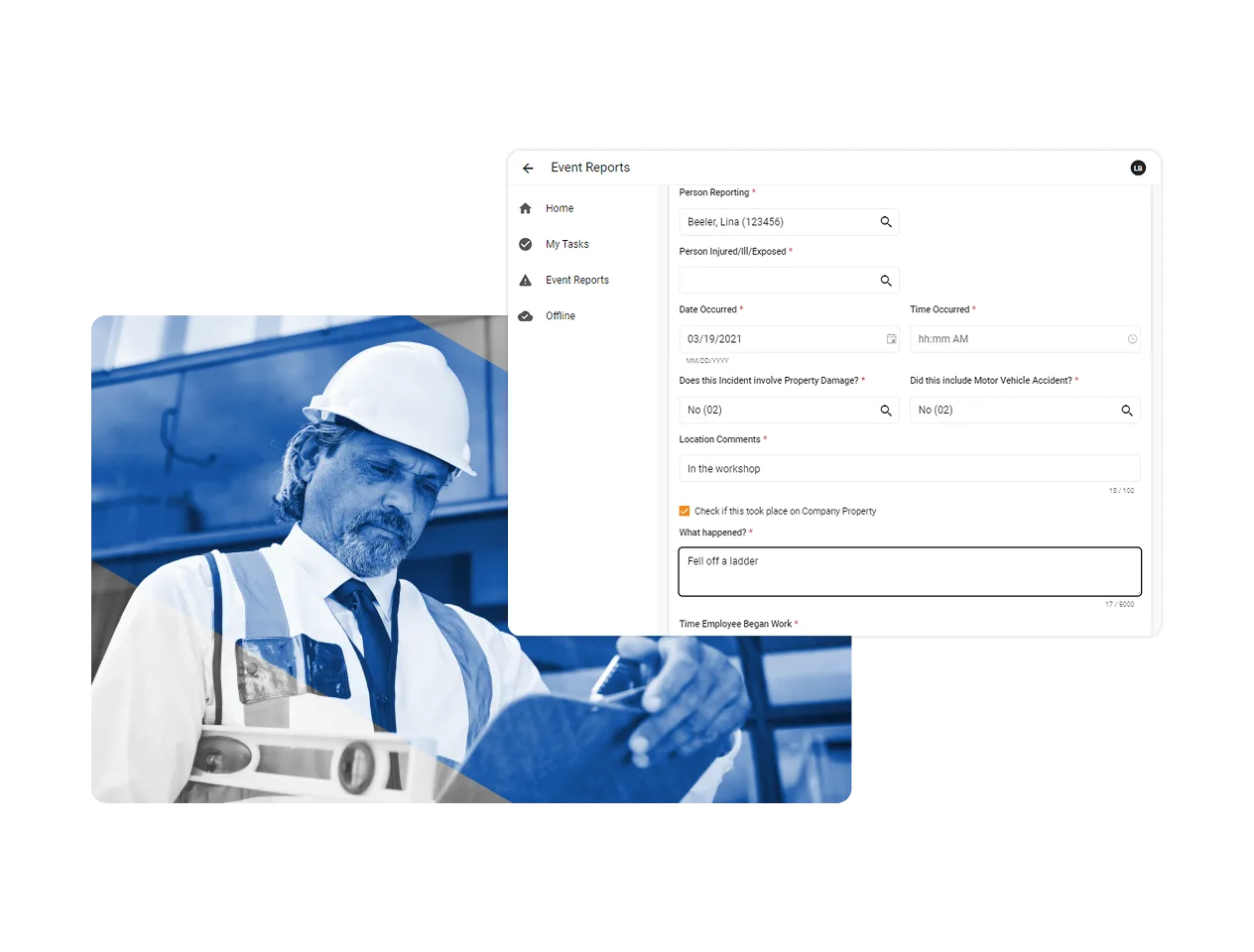Toggle the Company Property checkbox
The height and width of the screenshot is (952, 1254).
coord(684,511)
